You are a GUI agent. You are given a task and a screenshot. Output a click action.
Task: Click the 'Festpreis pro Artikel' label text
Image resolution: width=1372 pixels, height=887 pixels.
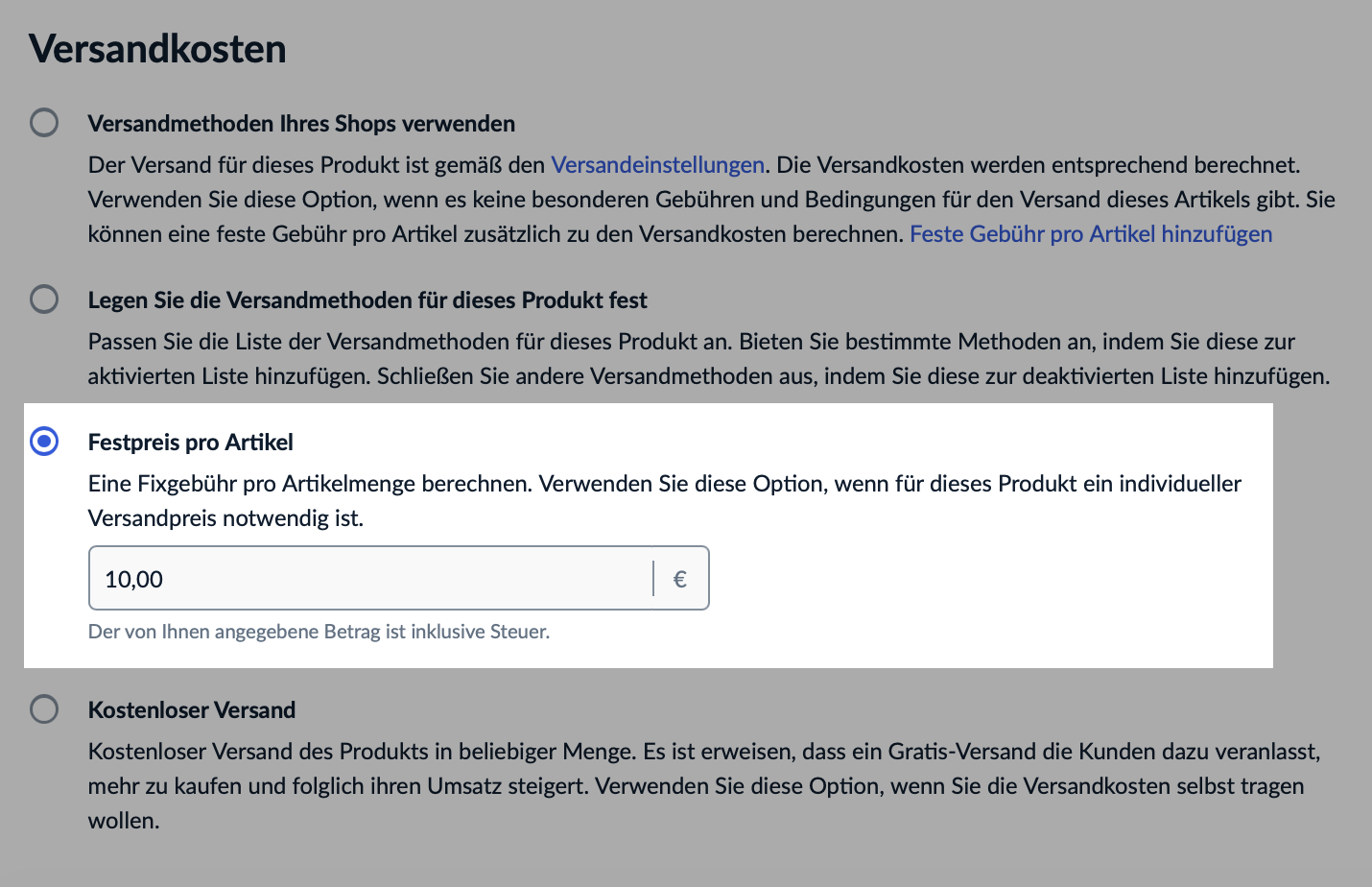(x=190, y=443)
